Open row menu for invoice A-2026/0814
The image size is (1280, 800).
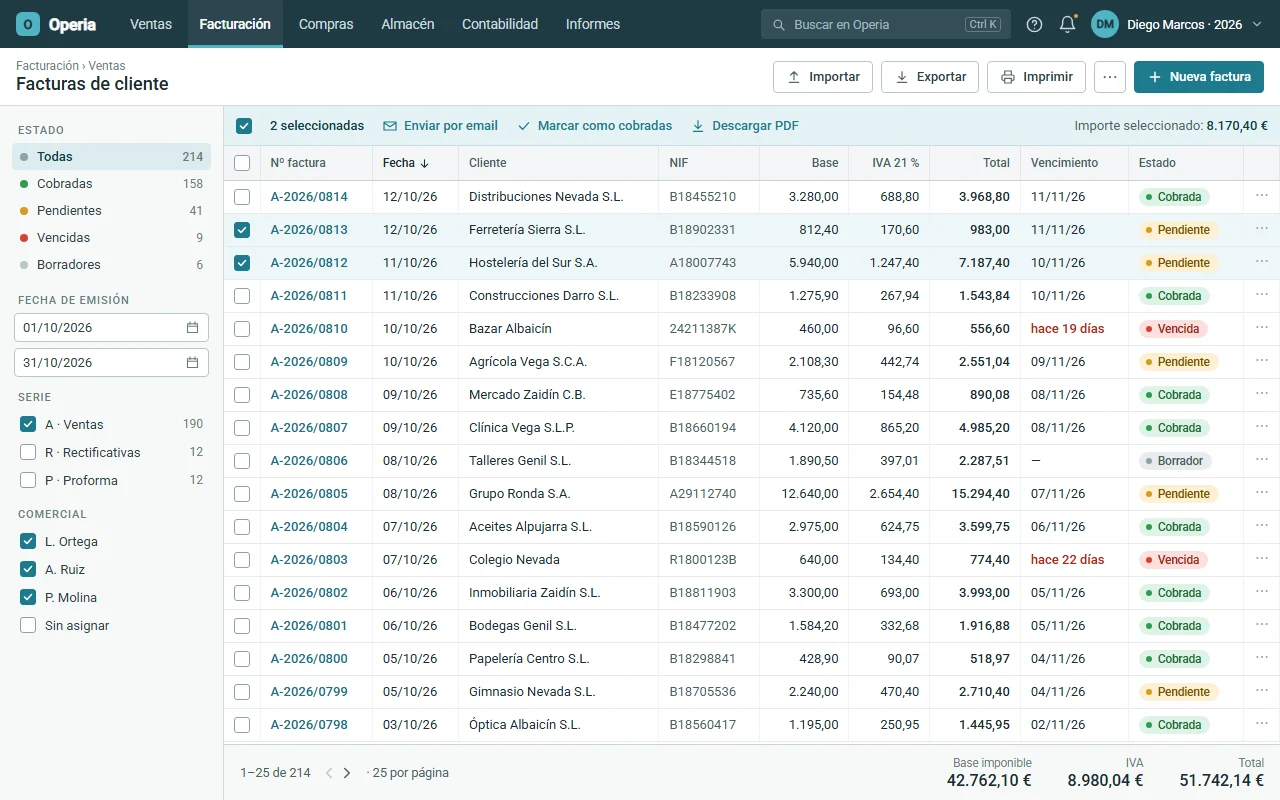[x=1261, y=196]
